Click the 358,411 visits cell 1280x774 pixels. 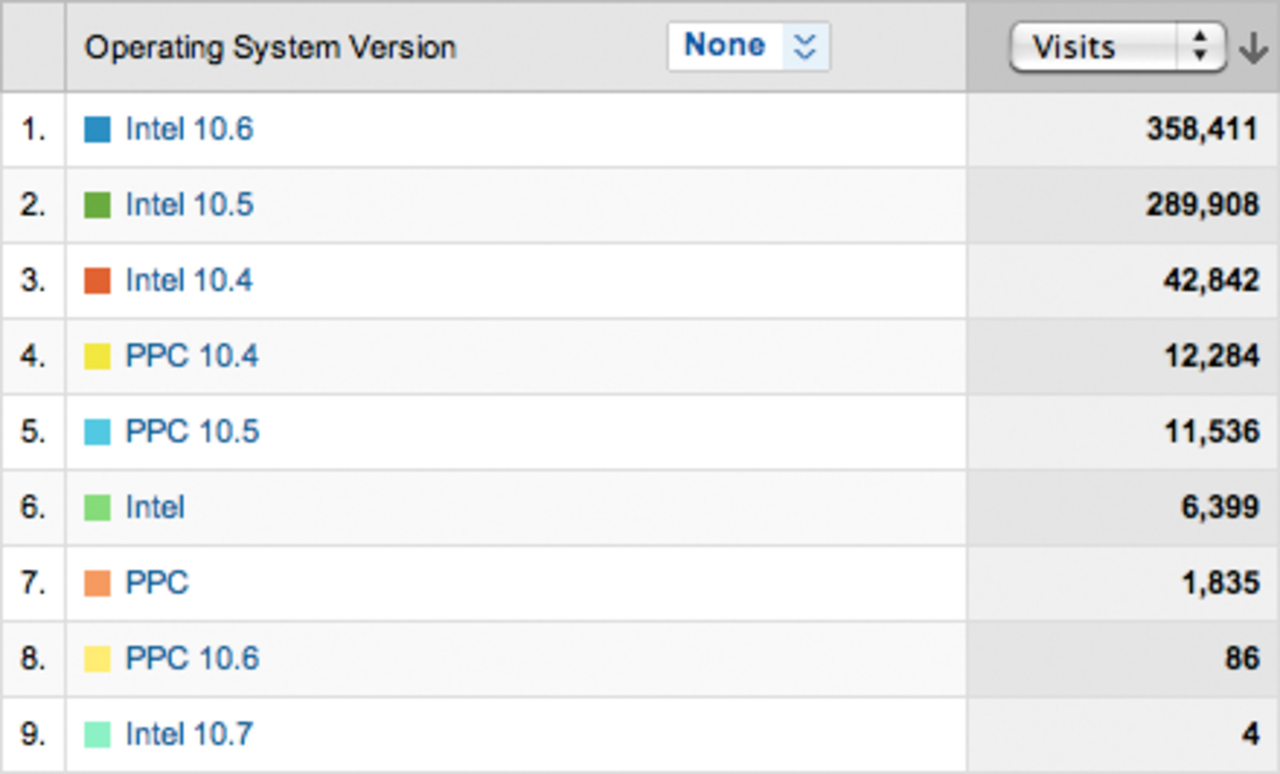(x=1201, y=129)
